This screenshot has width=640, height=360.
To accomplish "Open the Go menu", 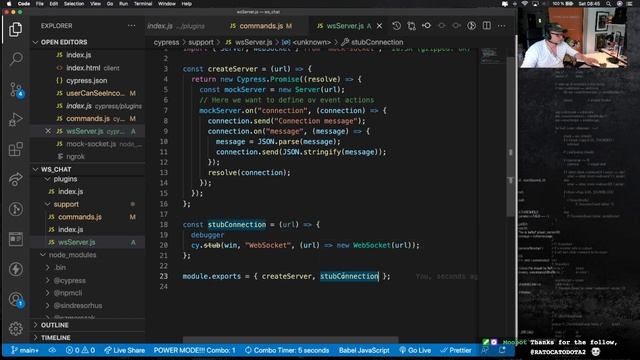I will coord(110,4).
